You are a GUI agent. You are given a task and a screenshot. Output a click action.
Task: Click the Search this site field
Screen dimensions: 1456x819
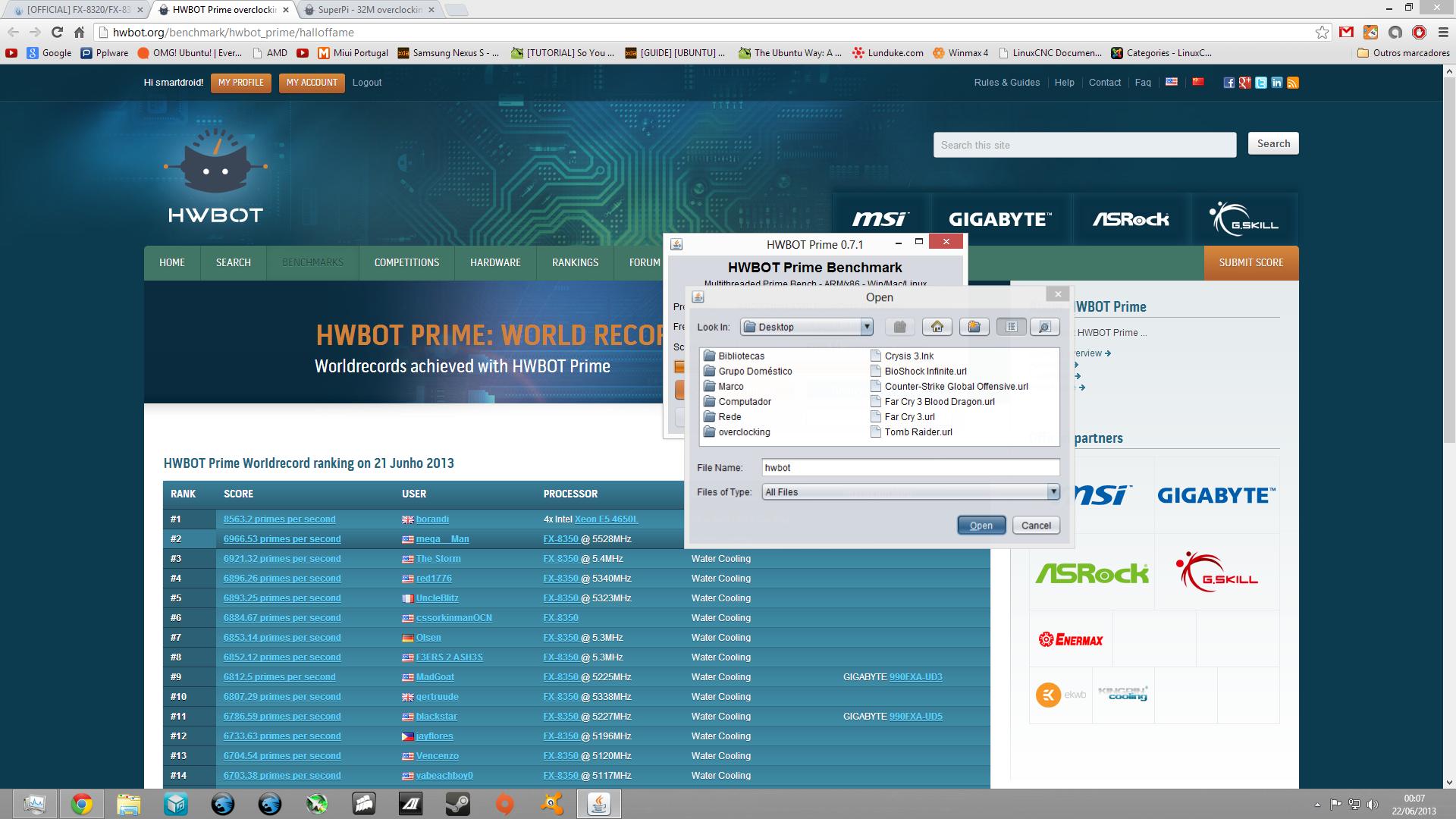coord(1084,145)
